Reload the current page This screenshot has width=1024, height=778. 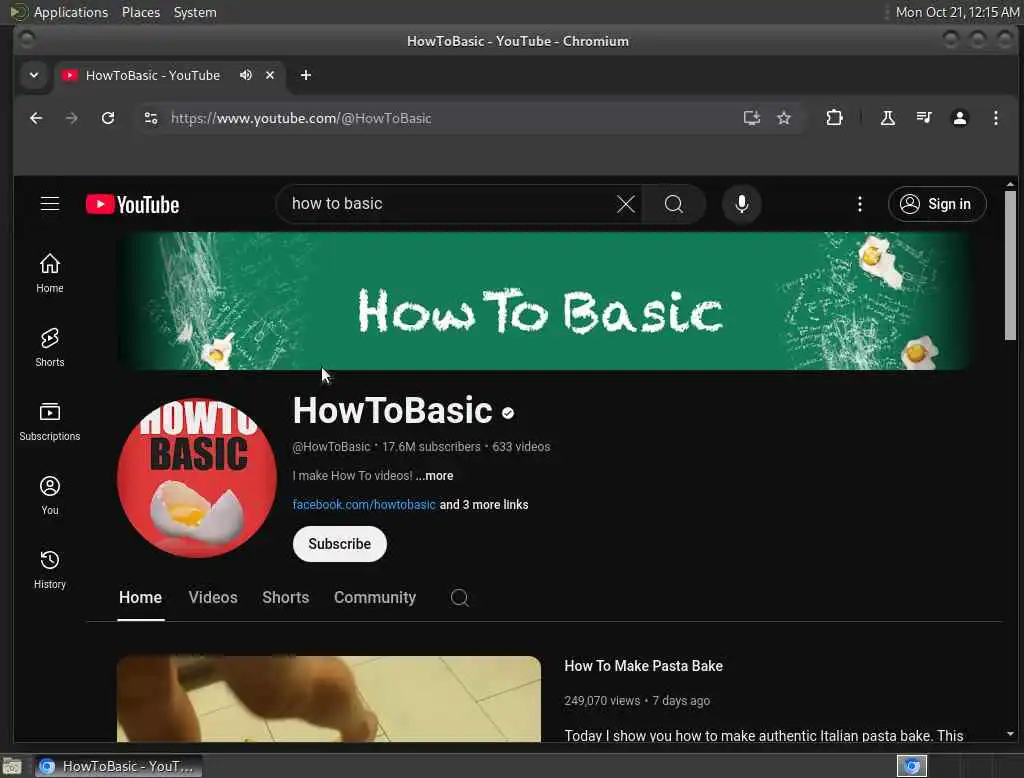pos(108,118)
